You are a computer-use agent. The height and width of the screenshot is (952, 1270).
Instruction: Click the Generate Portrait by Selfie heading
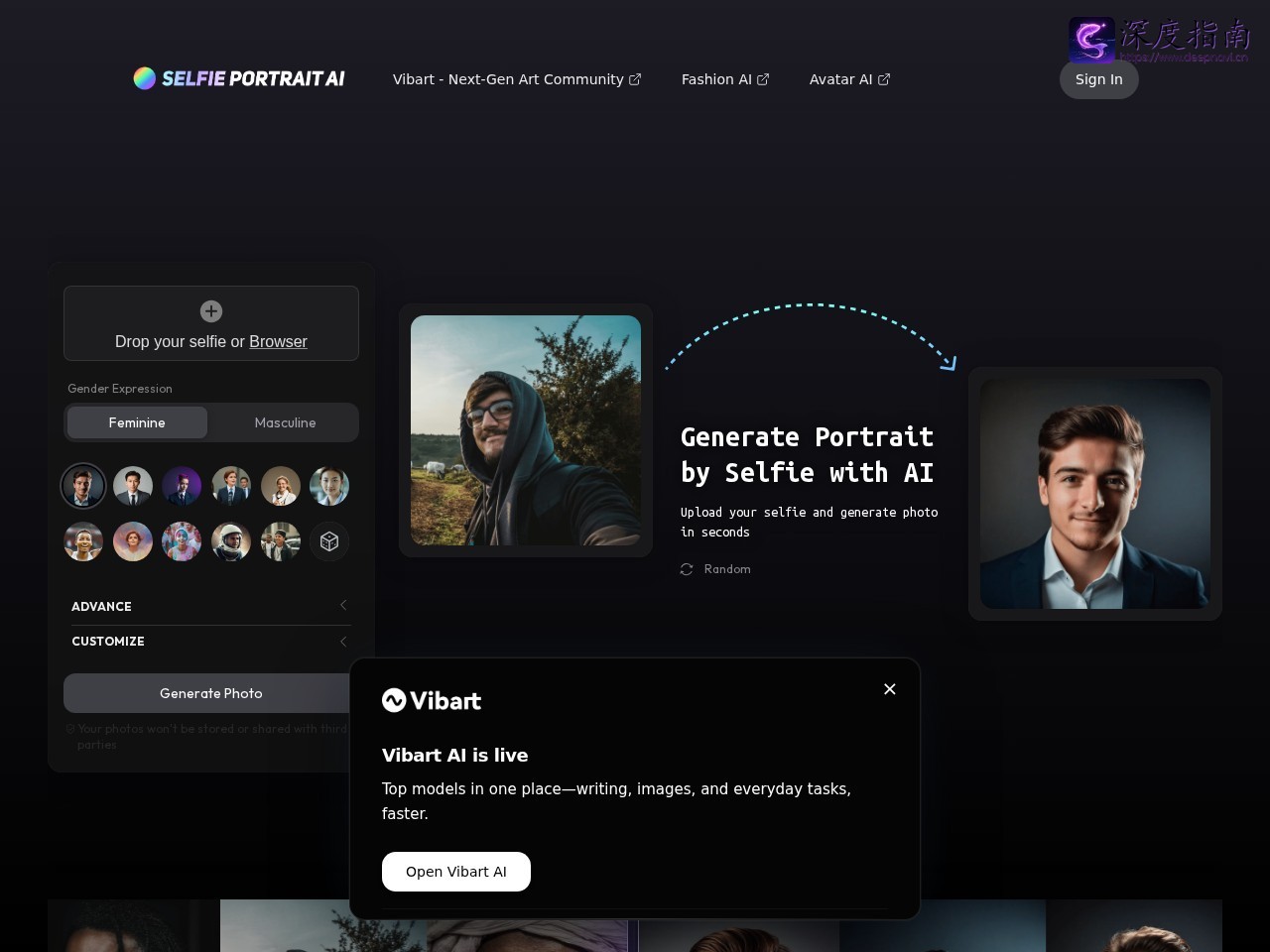tap(808, 455)
